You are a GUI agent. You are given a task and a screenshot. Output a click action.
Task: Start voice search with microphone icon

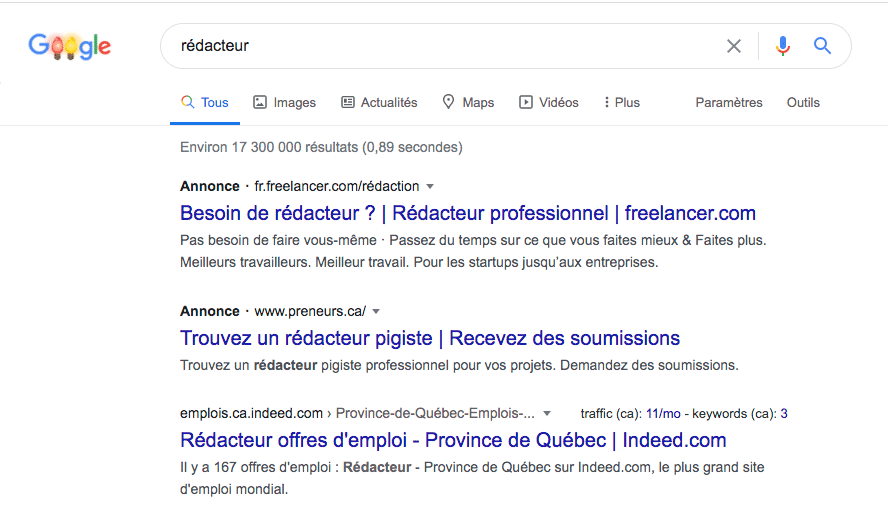(x=783, y=46)
